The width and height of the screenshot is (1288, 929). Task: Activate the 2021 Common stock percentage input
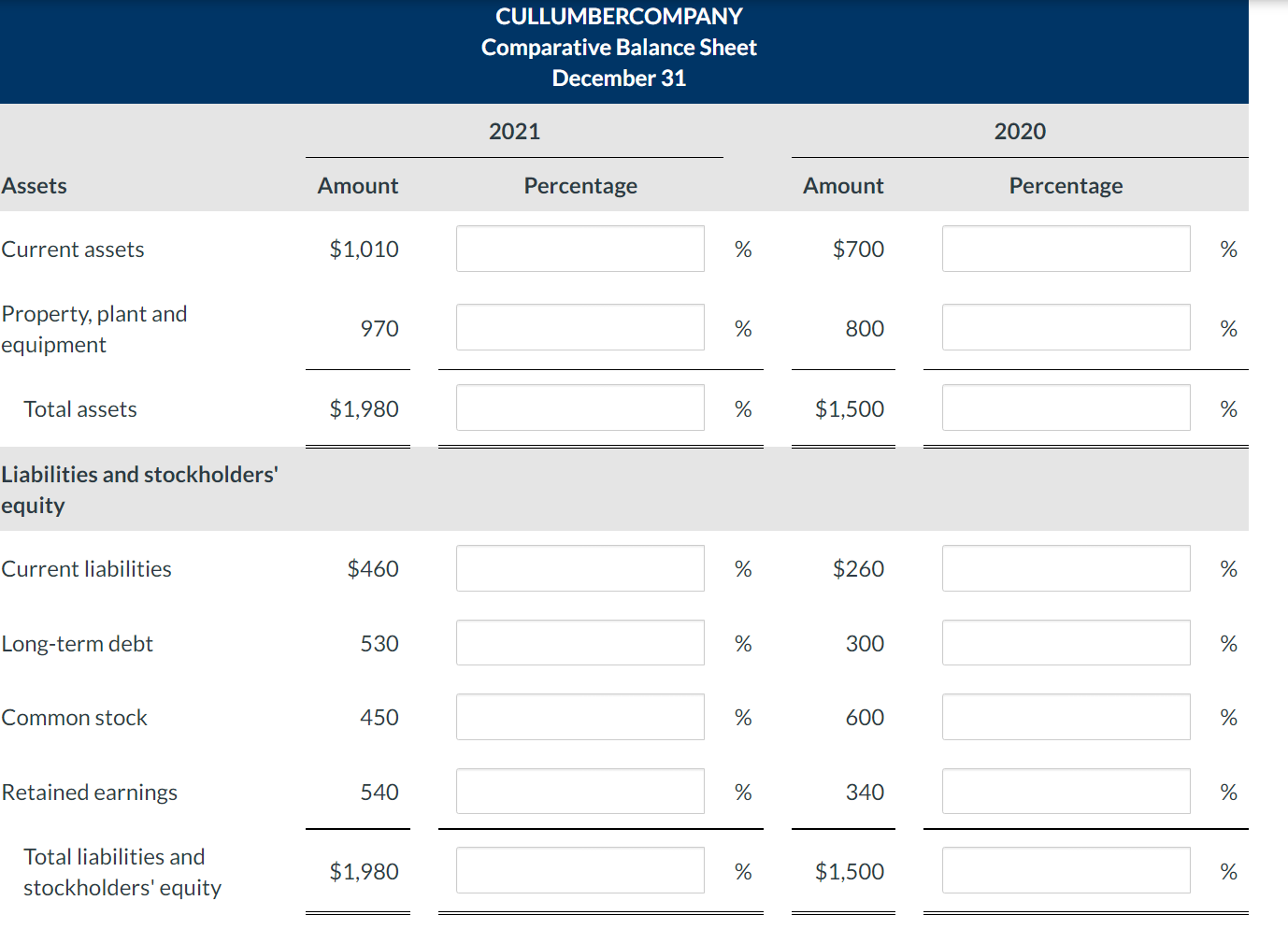[x=580, y=717]
